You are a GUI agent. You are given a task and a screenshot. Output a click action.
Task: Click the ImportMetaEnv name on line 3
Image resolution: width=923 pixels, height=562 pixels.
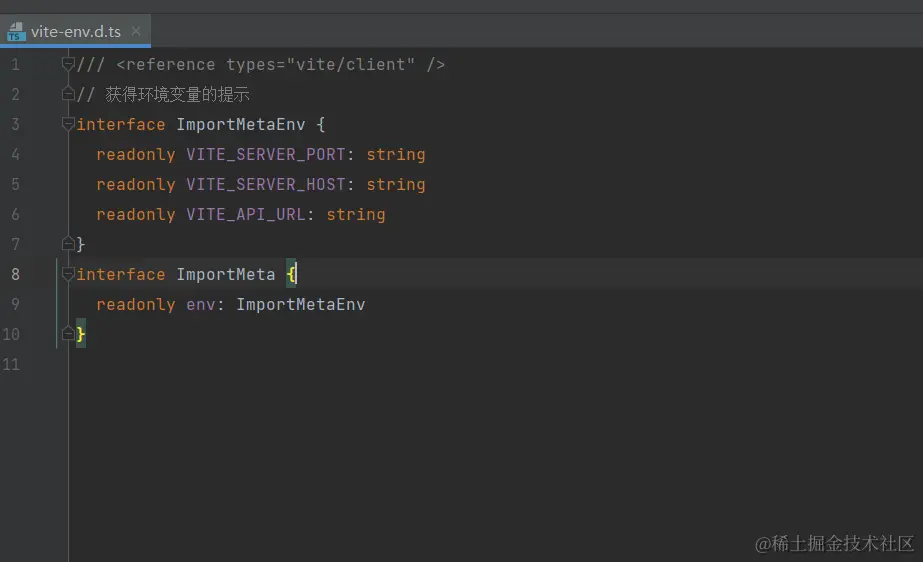coord(241,124)
